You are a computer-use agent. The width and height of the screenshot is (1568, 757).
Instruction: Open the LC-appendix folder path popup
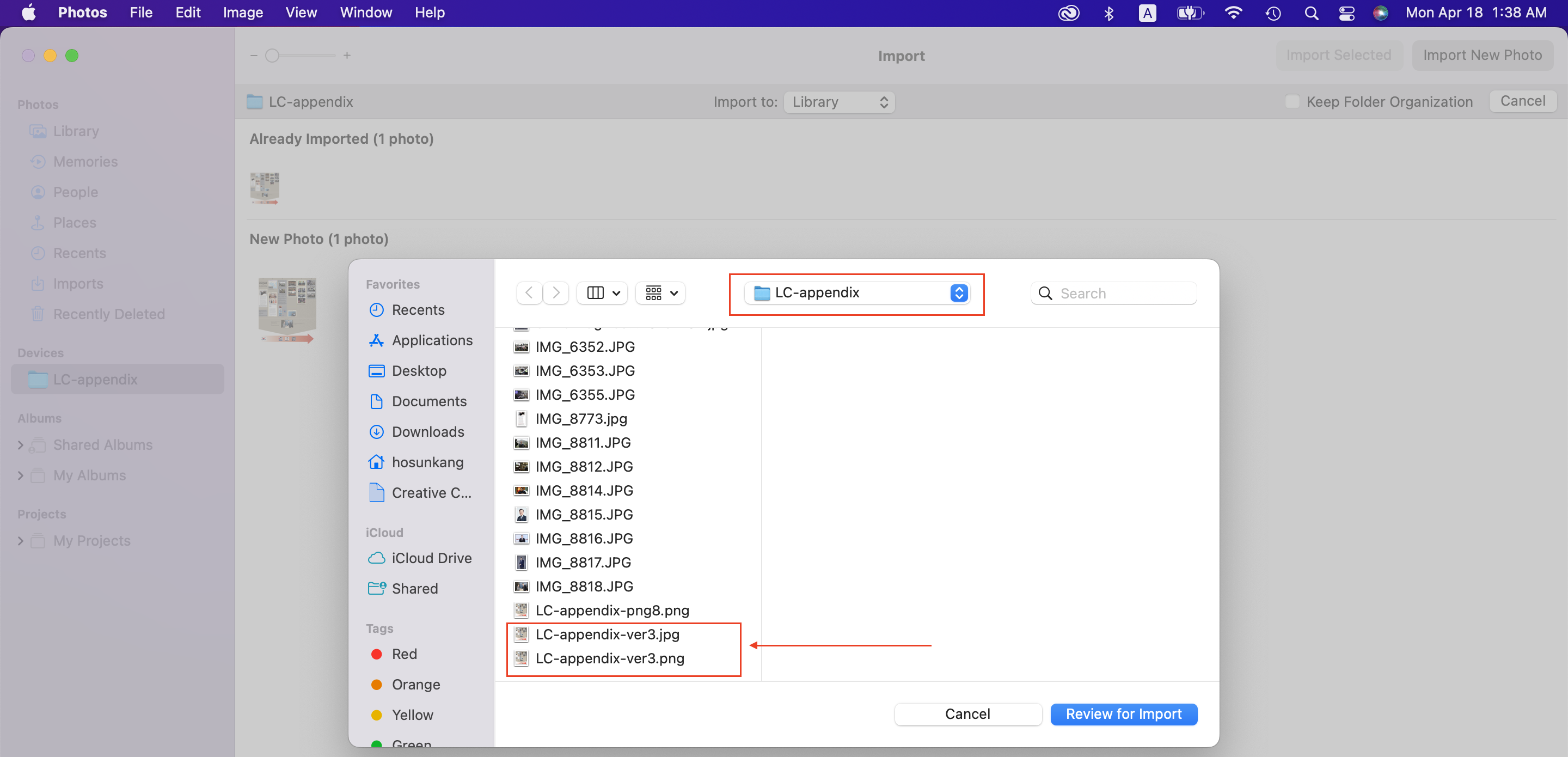point(857,293)
